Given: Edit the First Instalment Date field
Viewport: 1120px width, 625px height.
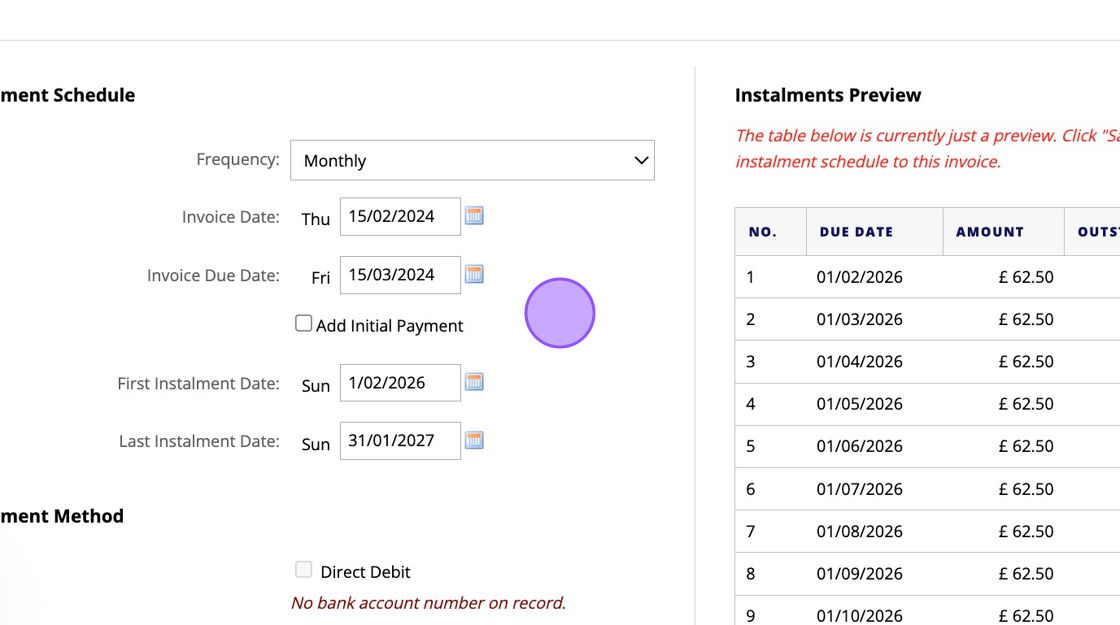Looking at the screenshot, I should 400,383.
